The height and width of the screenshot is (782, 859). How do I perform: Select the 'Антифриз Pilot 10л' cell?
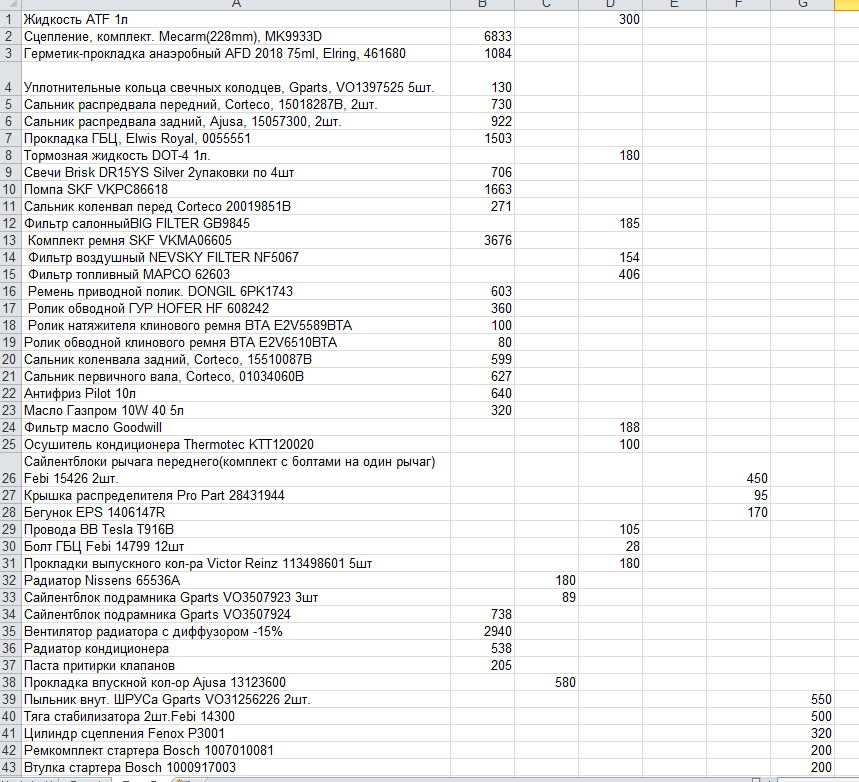pos(236,393)
